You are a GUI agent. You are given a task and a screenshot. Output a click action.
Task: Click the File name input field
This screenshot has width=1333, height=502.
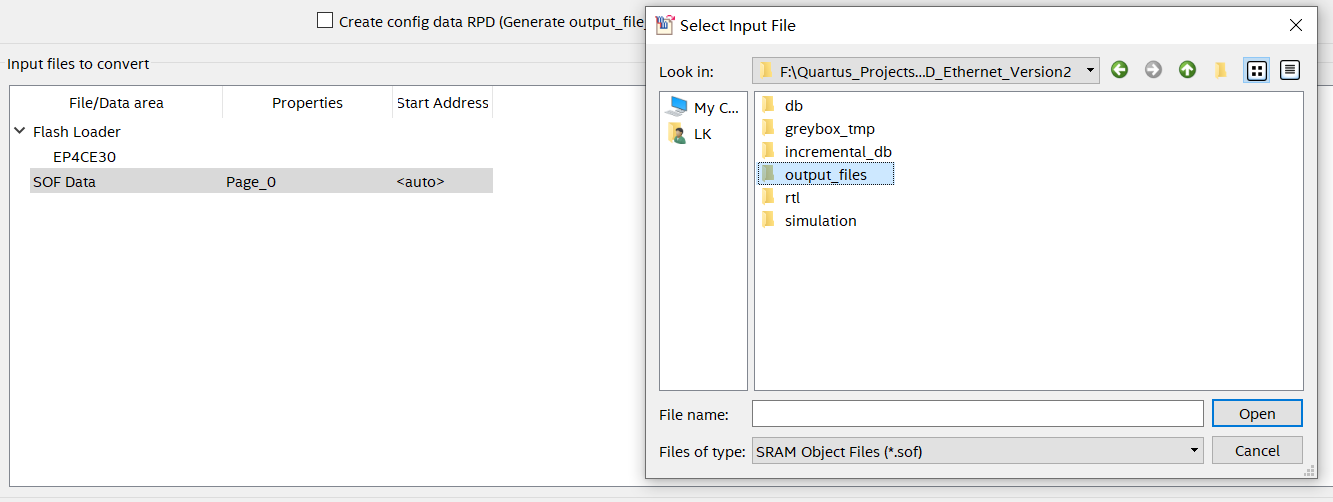977,414
